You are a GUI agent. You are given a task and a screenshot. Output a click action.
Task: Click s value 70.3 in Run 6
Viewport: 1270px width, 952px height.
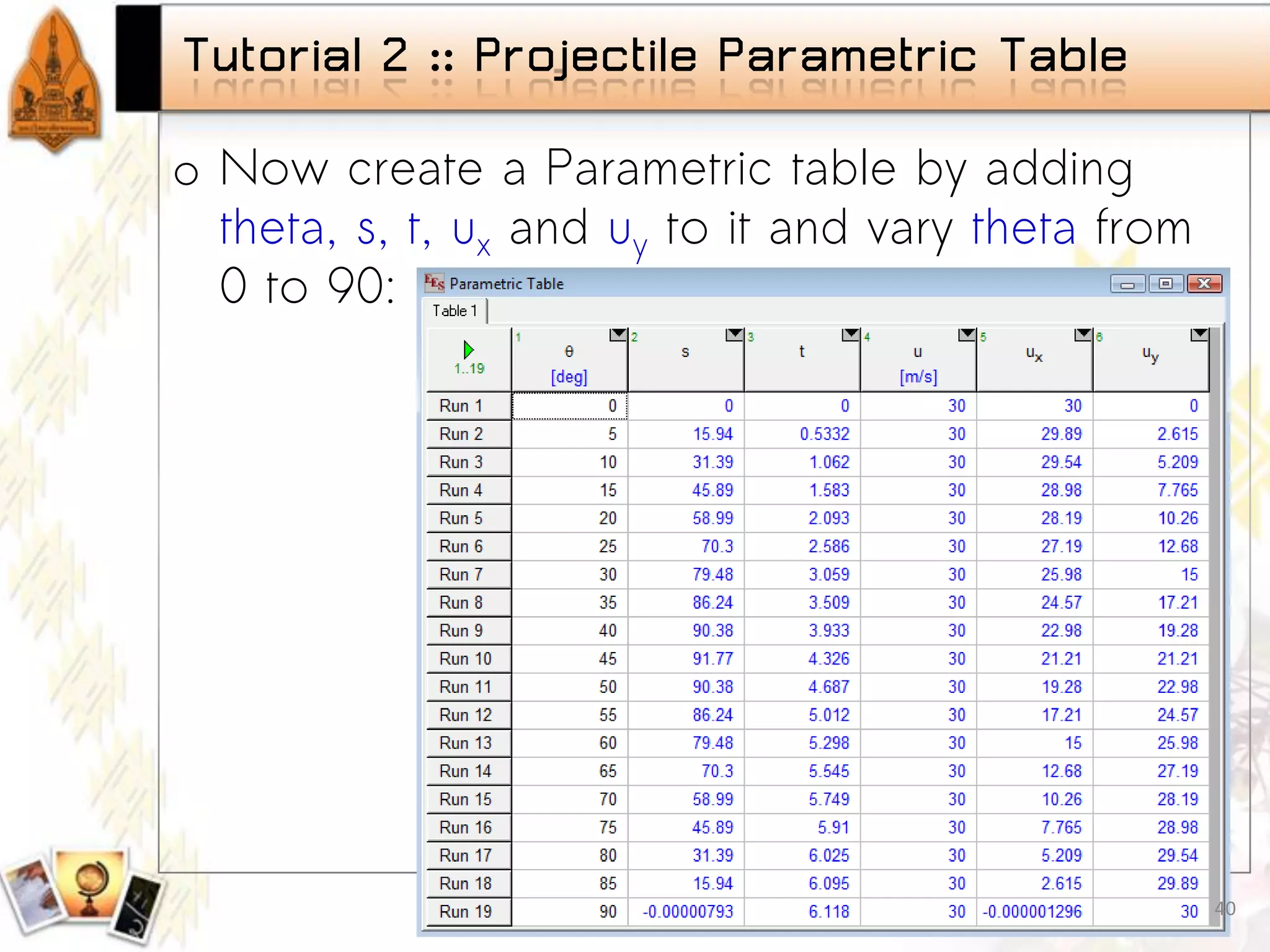click(x=717, y=547)
